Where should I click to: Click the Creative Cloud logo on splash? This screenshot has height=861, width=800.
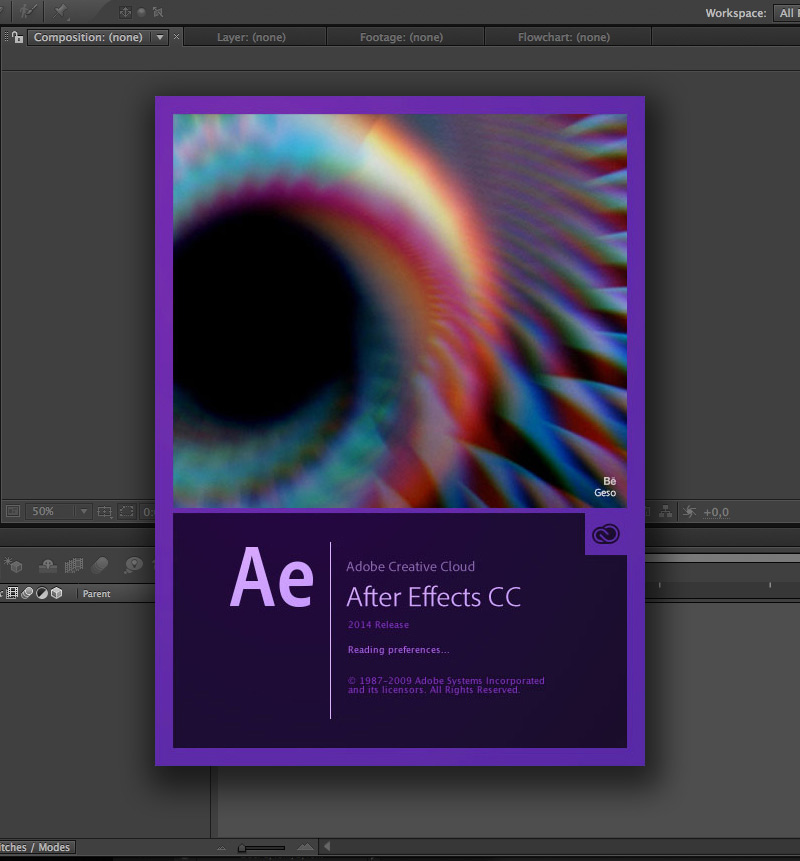click(x=606, y=534)
